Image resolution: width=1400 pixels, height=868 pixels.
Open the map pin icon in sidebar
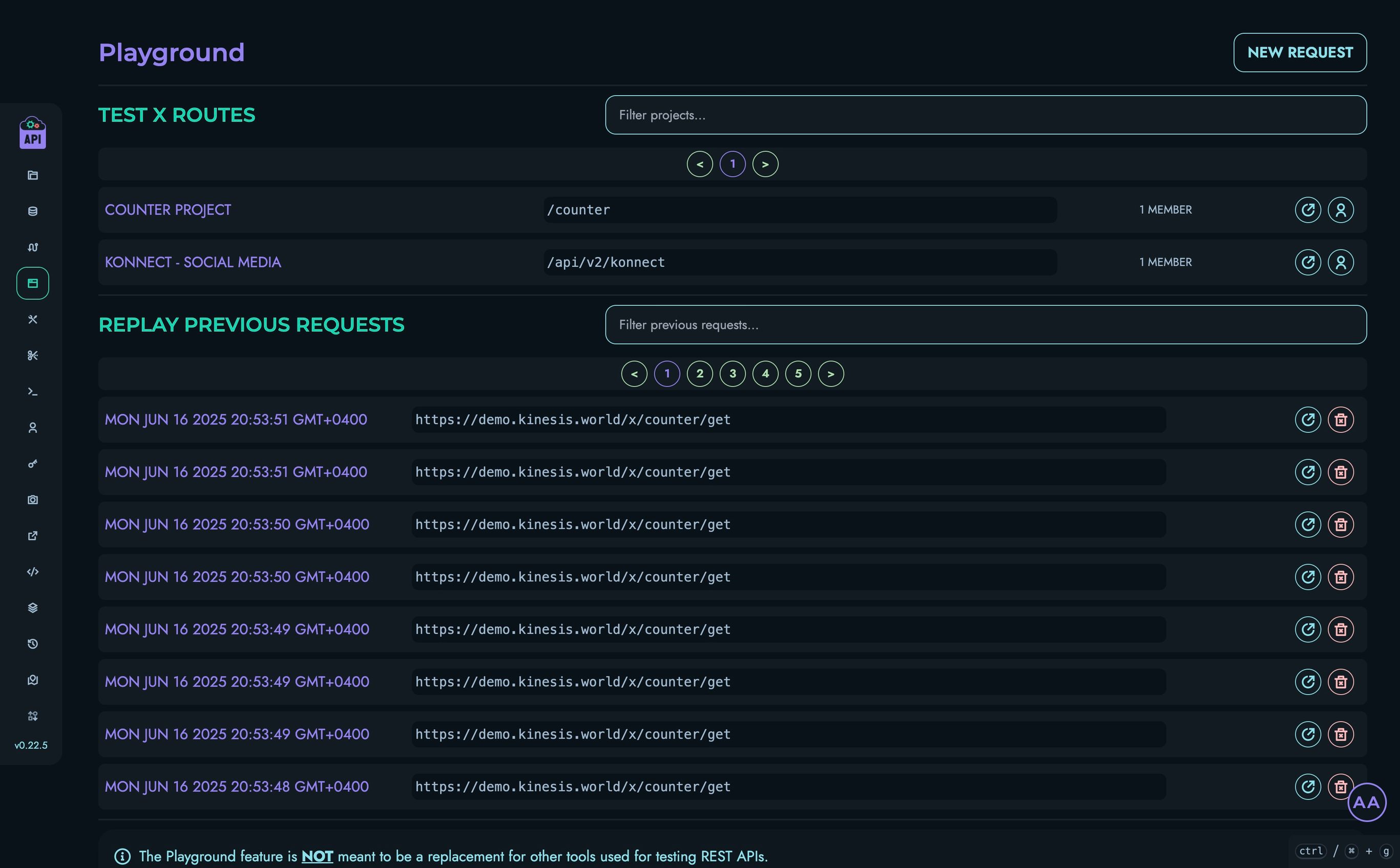coord(33,680)
